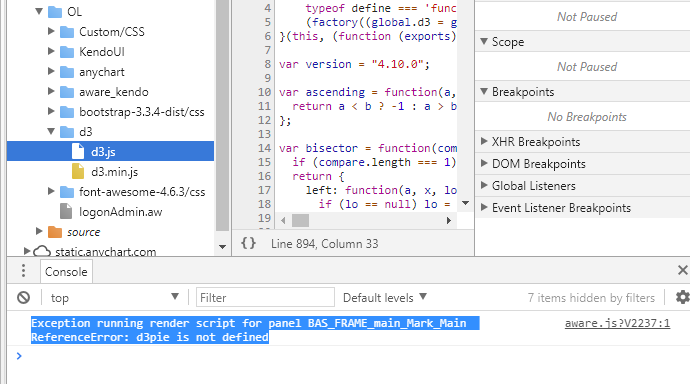The width and height of the screenshot is (690, 384).
Task: Open the console drawer three-dot menu
Action: tap(23, 271)
